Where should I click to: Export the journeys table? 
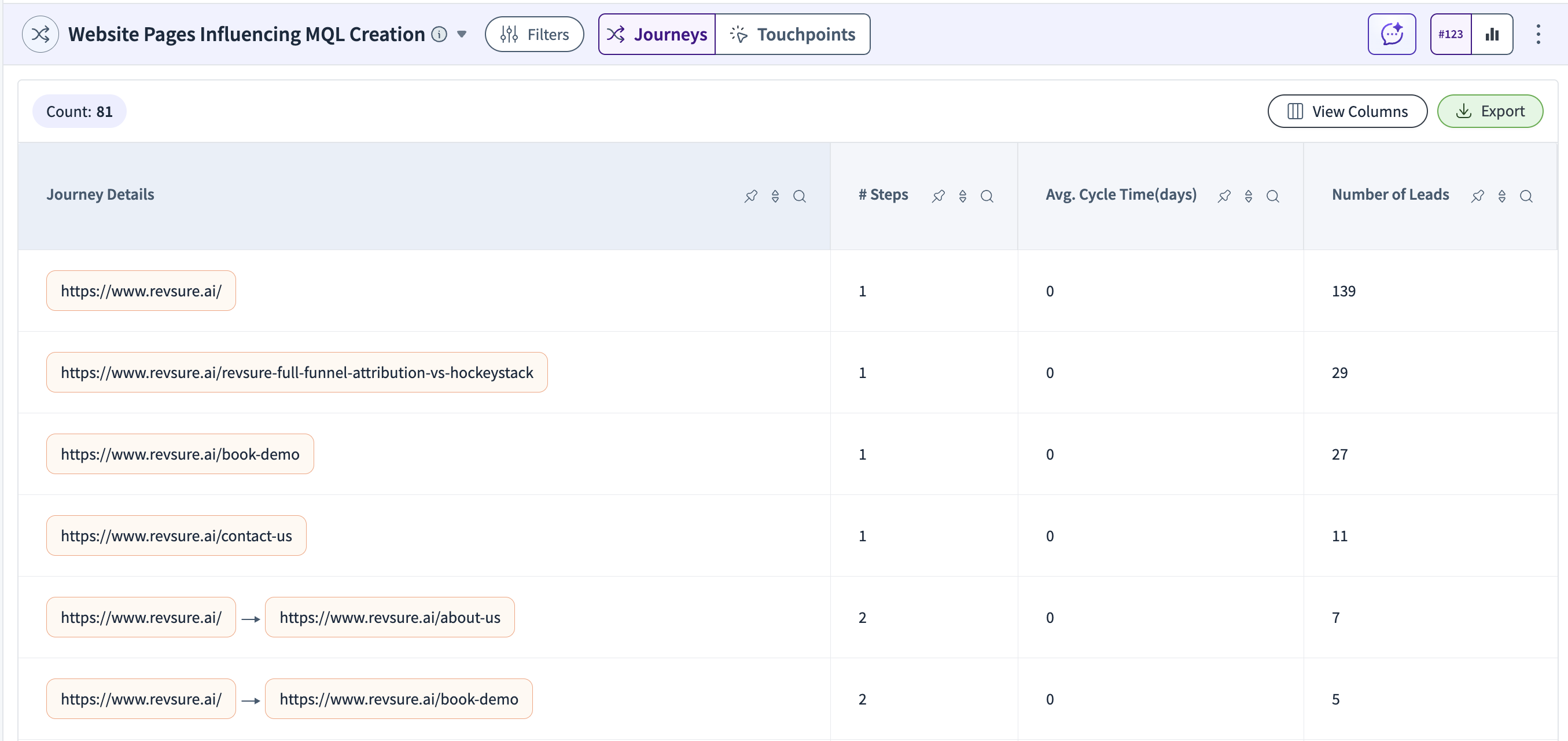pyautogui.click(x=1489, y=111)
